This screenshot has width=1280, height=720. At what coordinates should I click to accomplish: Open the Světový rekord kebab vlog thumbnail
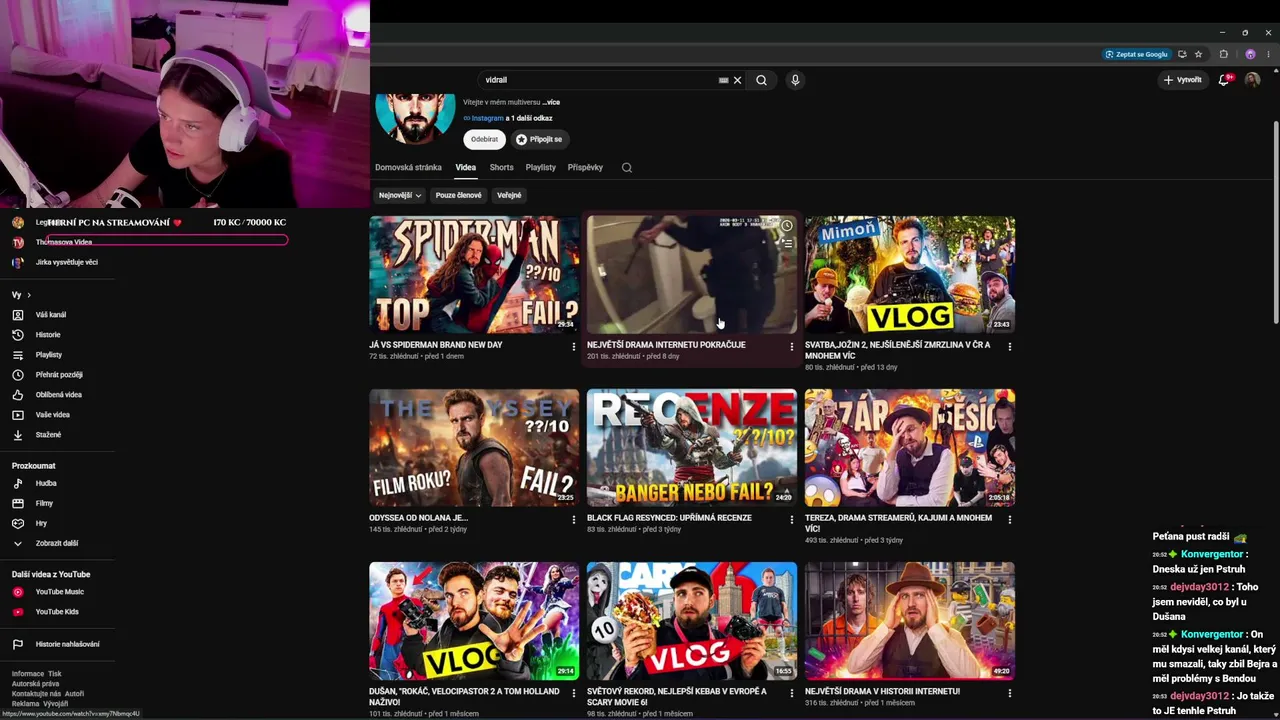point(692,621)
